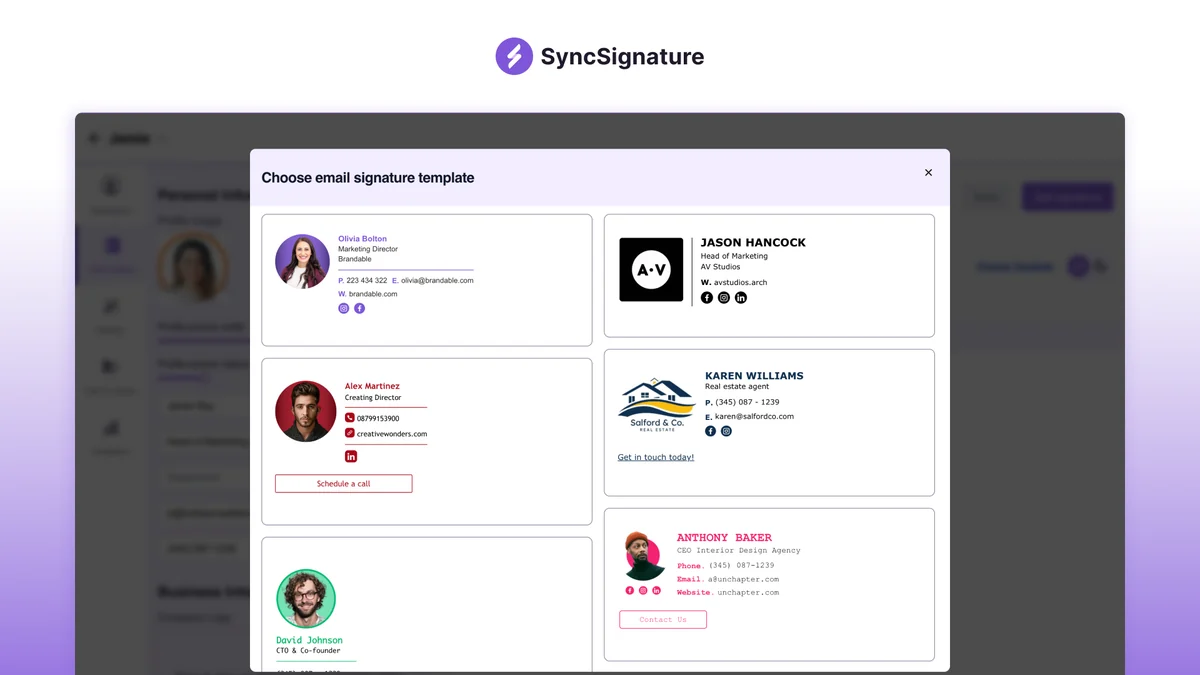Click LinkedIn icon in Anthony Baker's signature
The width and height of the screenshot is (1200, 675).
coord(657,590)
